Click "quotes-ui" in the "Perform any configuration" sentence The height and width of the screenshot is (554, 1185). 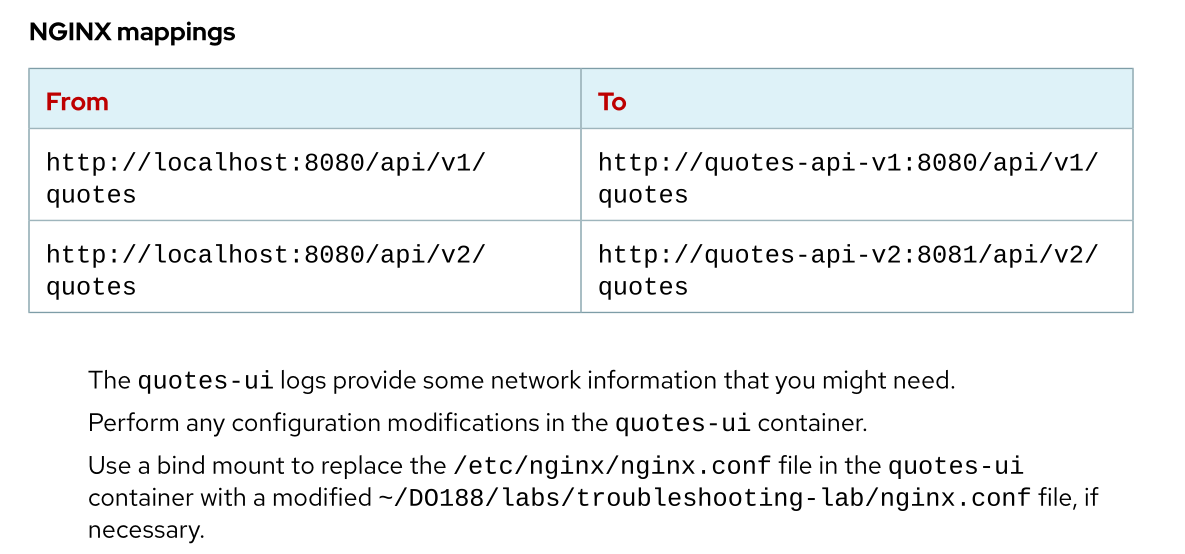pos(682,423)
